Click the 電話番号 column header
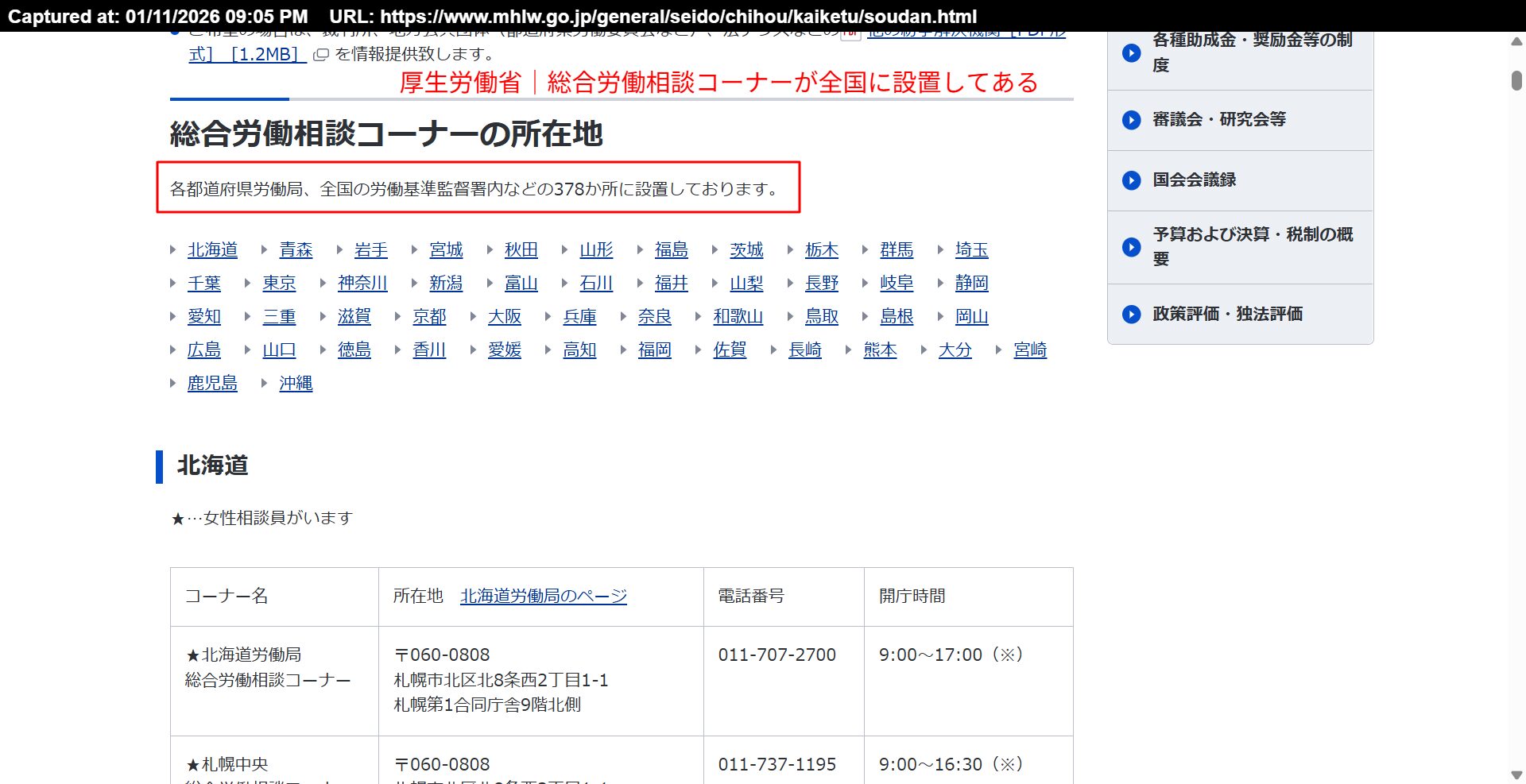The image size is (1526, 784). point(784,597)
